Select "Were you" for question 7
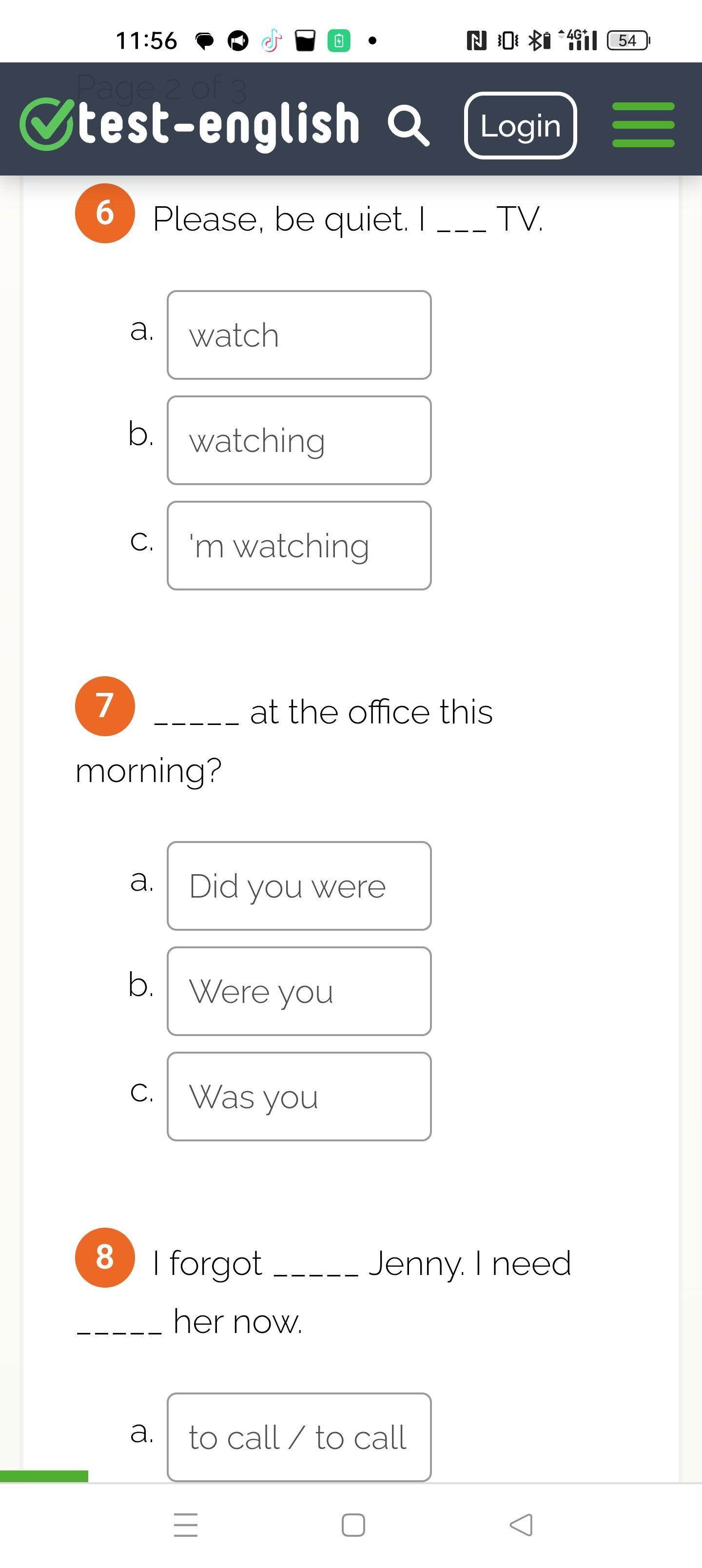Screen dimensions: 702x1568 299,991
